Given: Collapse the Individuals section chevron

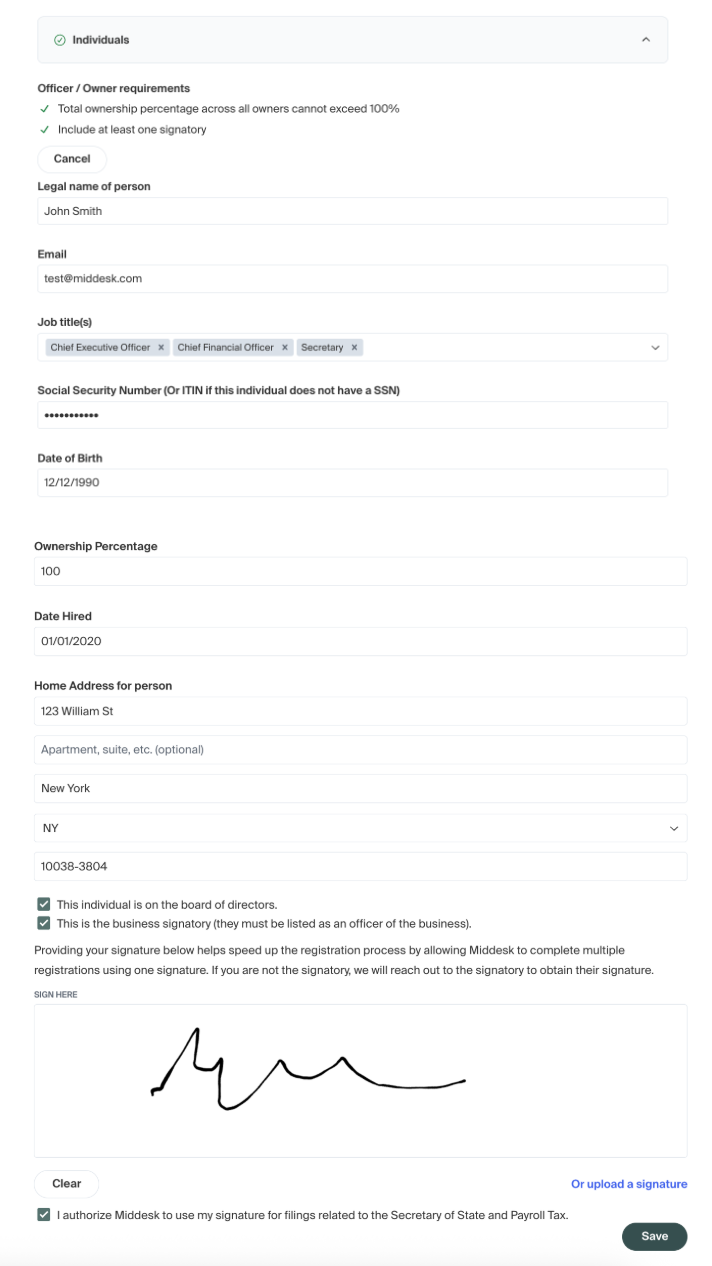Looking at the screenshot, I should pos(646,40).
